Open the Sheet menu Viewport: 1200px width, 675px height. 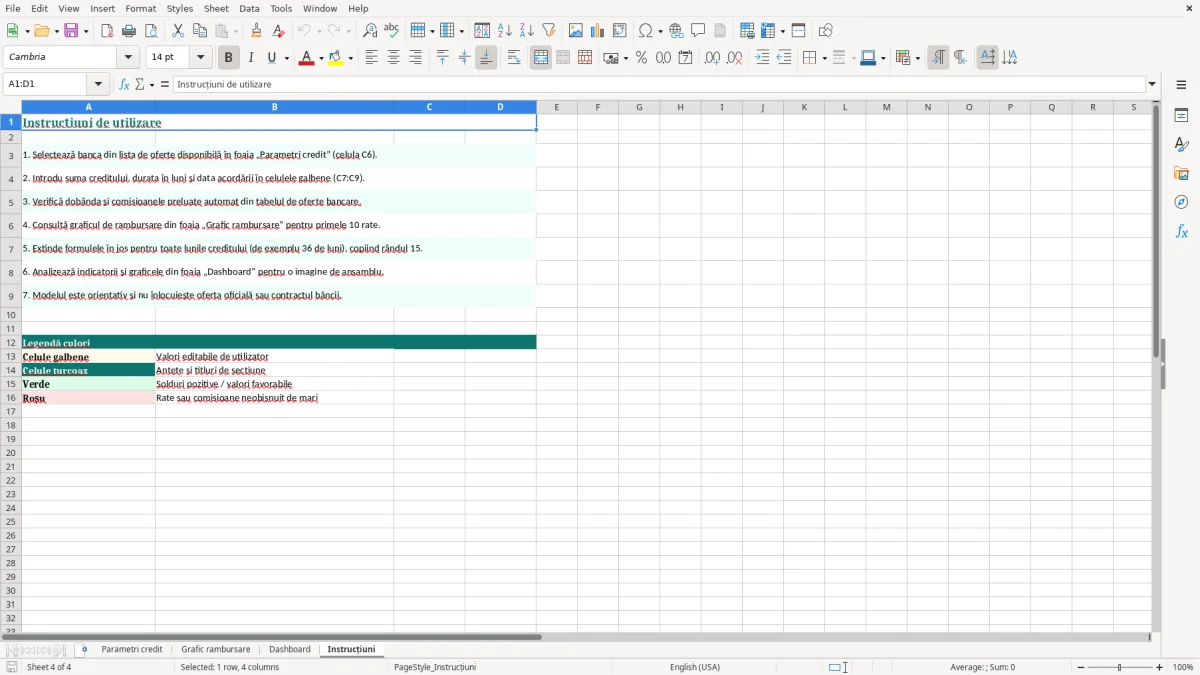click(x=216, y=8)
